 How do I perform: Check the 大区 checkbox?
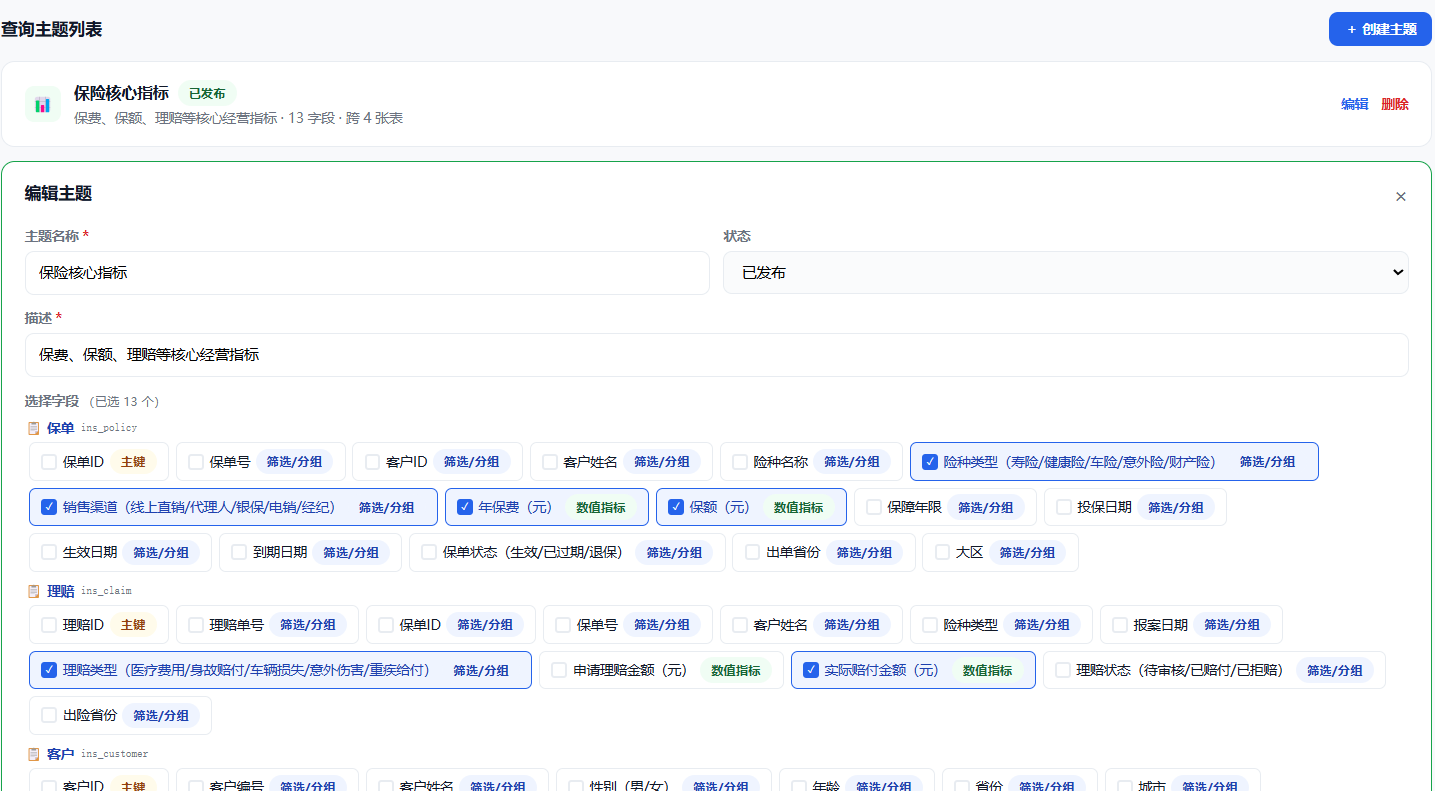942,552
